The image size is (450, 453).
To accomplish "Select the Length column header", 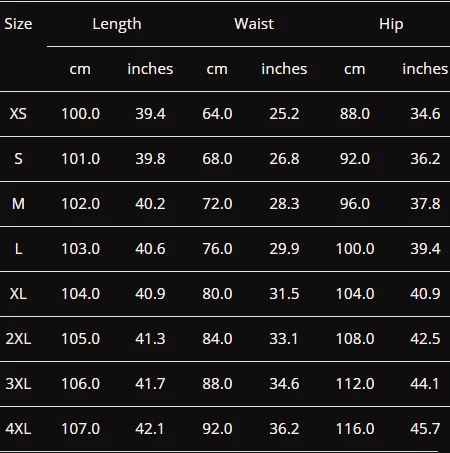I will coord(117,24).
